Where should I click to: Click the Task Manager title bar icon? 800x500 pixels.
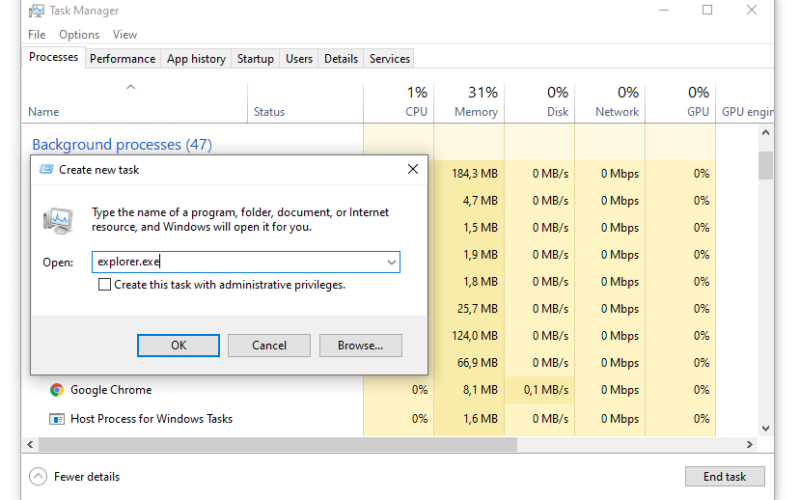tap(37, 11)
